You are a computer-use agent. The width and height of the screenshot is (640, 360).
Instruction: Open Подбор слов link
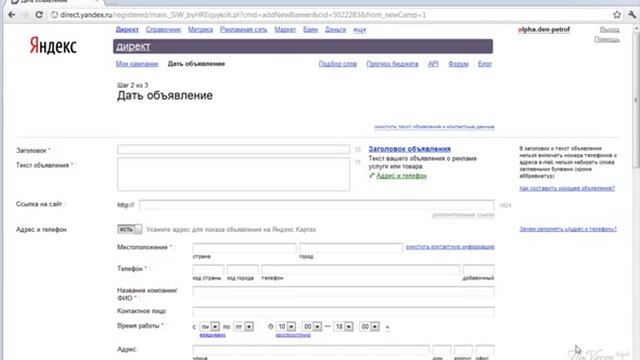coord(338,64)
